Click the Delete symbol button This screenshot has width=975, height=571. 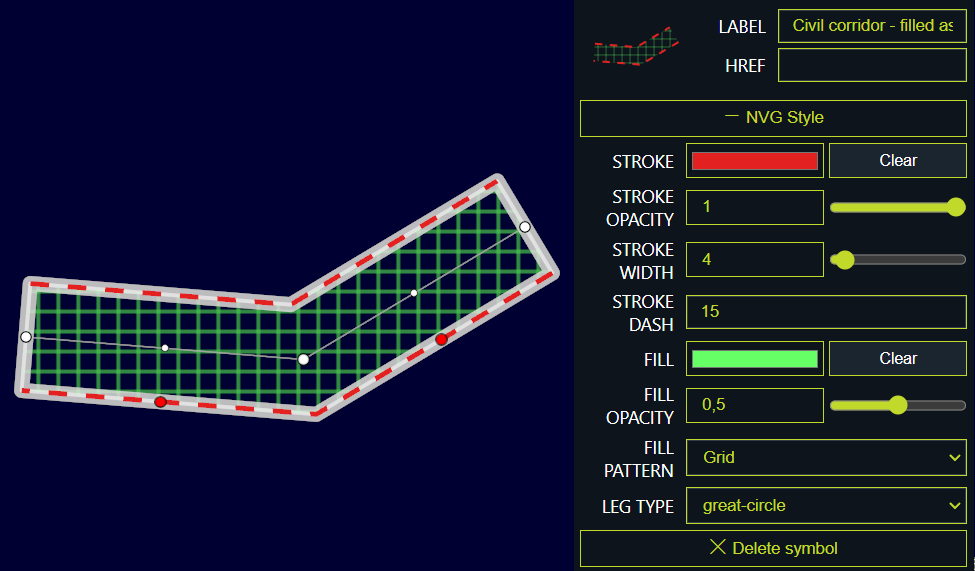(773, 548)
